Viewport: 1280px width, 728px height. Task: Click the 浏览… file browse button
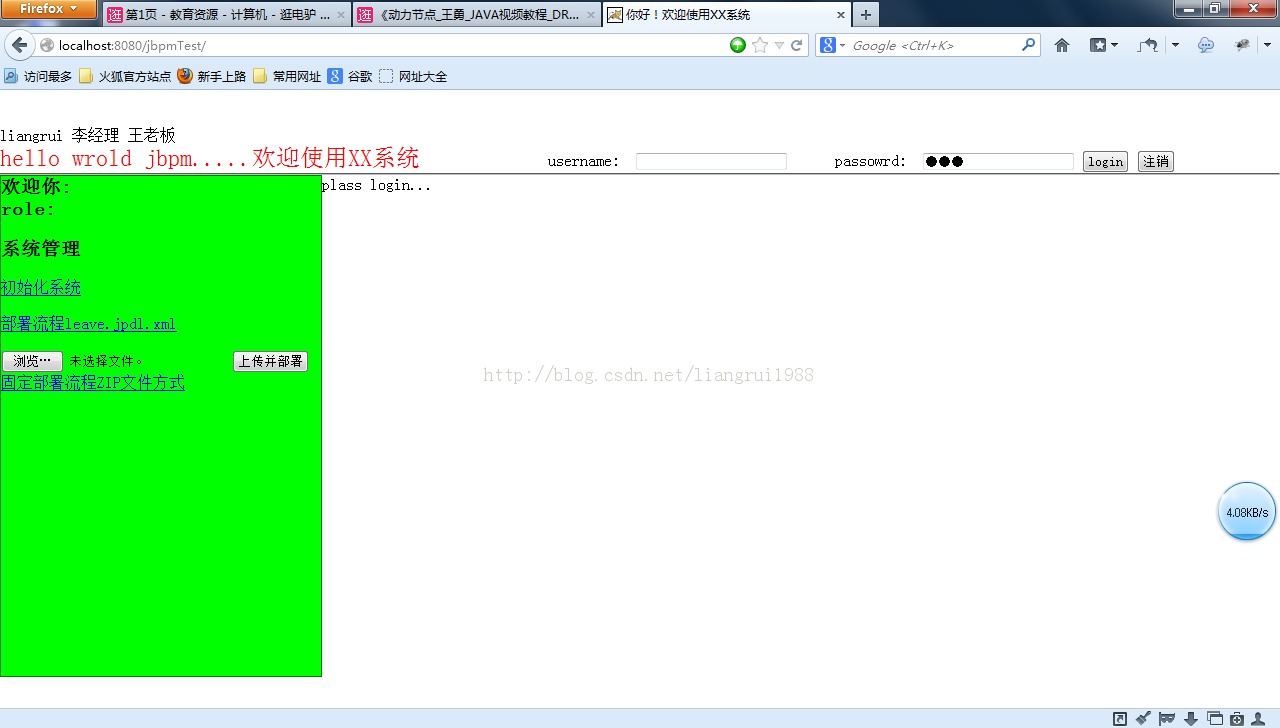pyautogui.click(x=32, y=361)
